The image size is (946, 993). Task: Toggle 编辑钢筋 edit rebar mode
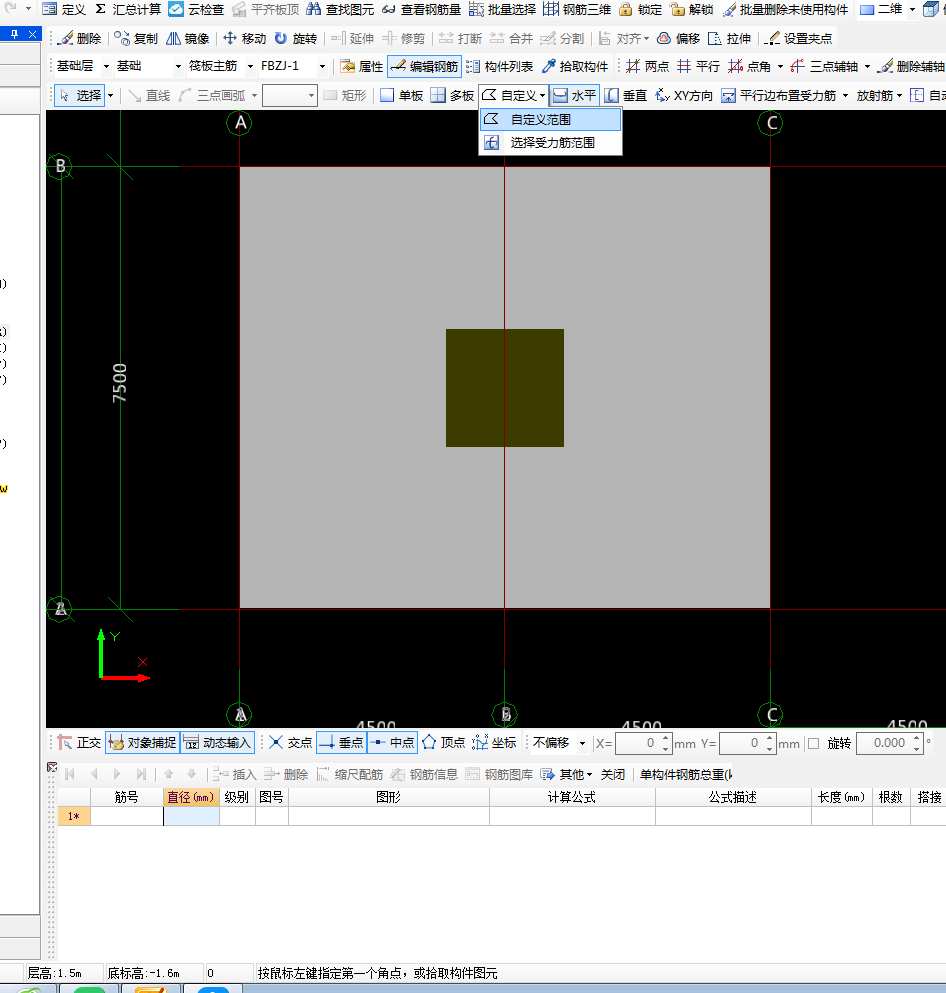click(x=424, y=66)
